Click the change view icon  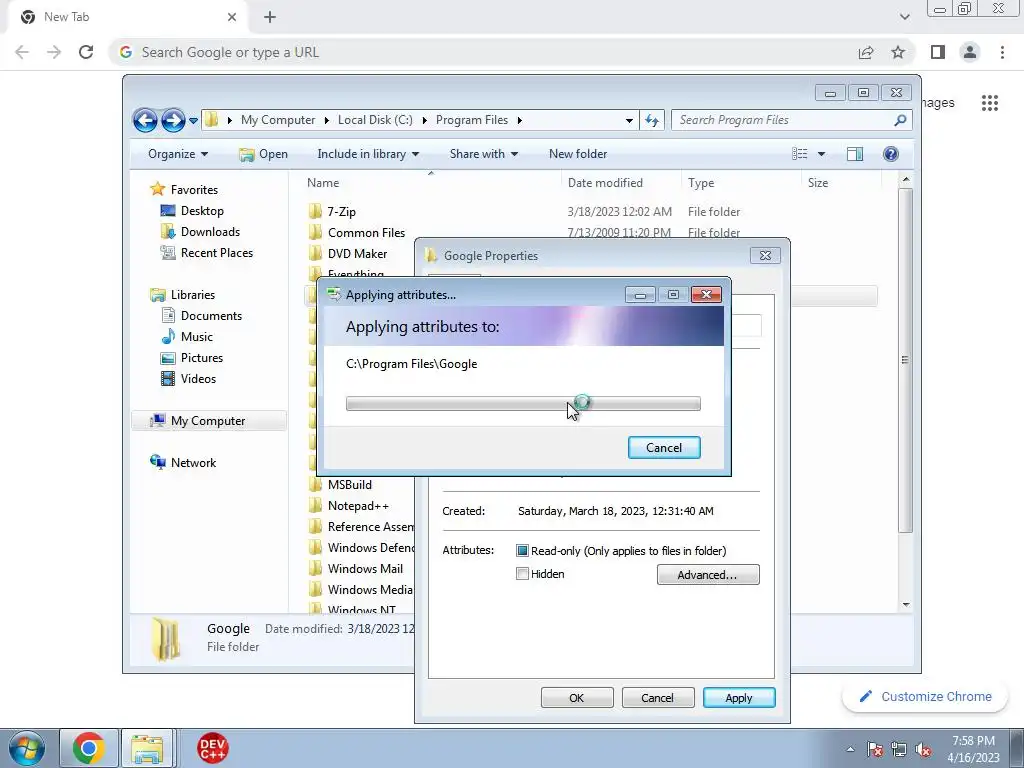pyautogui.click(x=799, y=154)
